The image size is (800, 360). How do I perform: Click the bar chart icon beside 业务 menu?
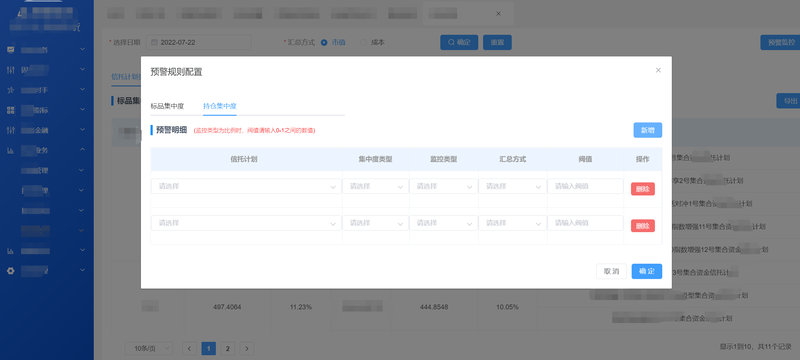pos(11,150)
